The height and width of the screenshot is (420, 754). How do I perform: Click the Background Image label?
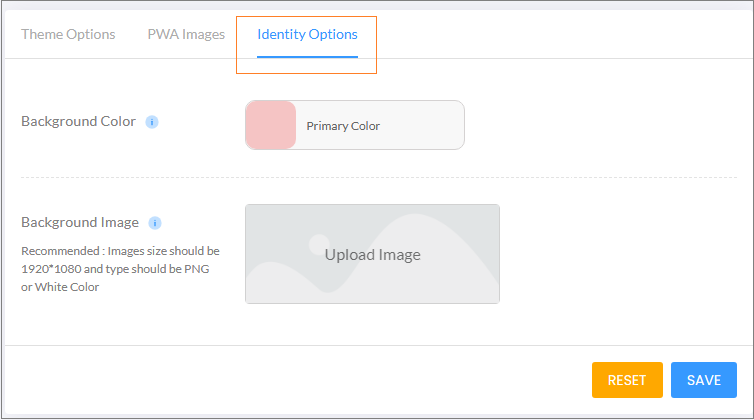point(80,222)
